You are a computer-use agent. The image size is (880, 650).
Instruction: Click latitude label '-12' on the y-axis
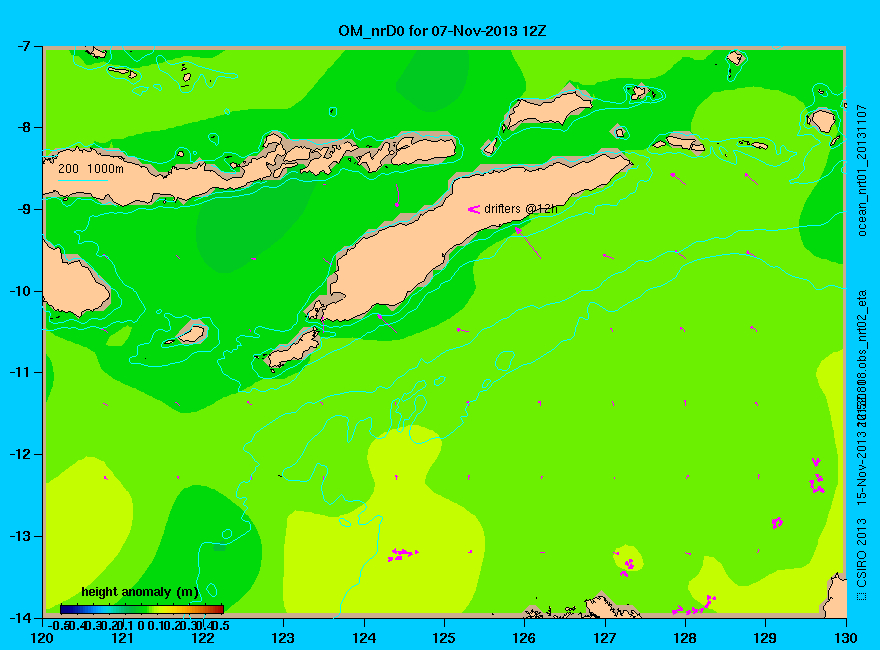coord(21,454)
